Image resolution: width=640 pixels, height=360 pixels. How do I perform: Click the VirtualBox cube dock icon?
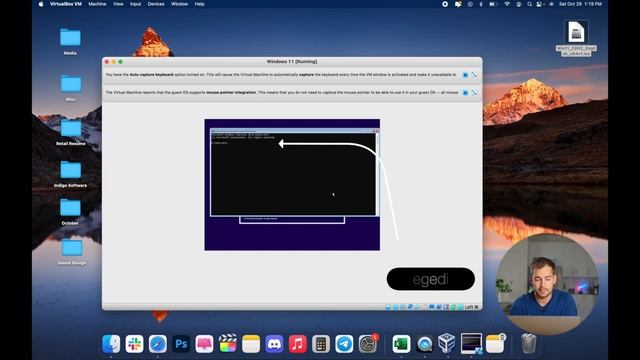pyautogui.click(x=447, y=343)
